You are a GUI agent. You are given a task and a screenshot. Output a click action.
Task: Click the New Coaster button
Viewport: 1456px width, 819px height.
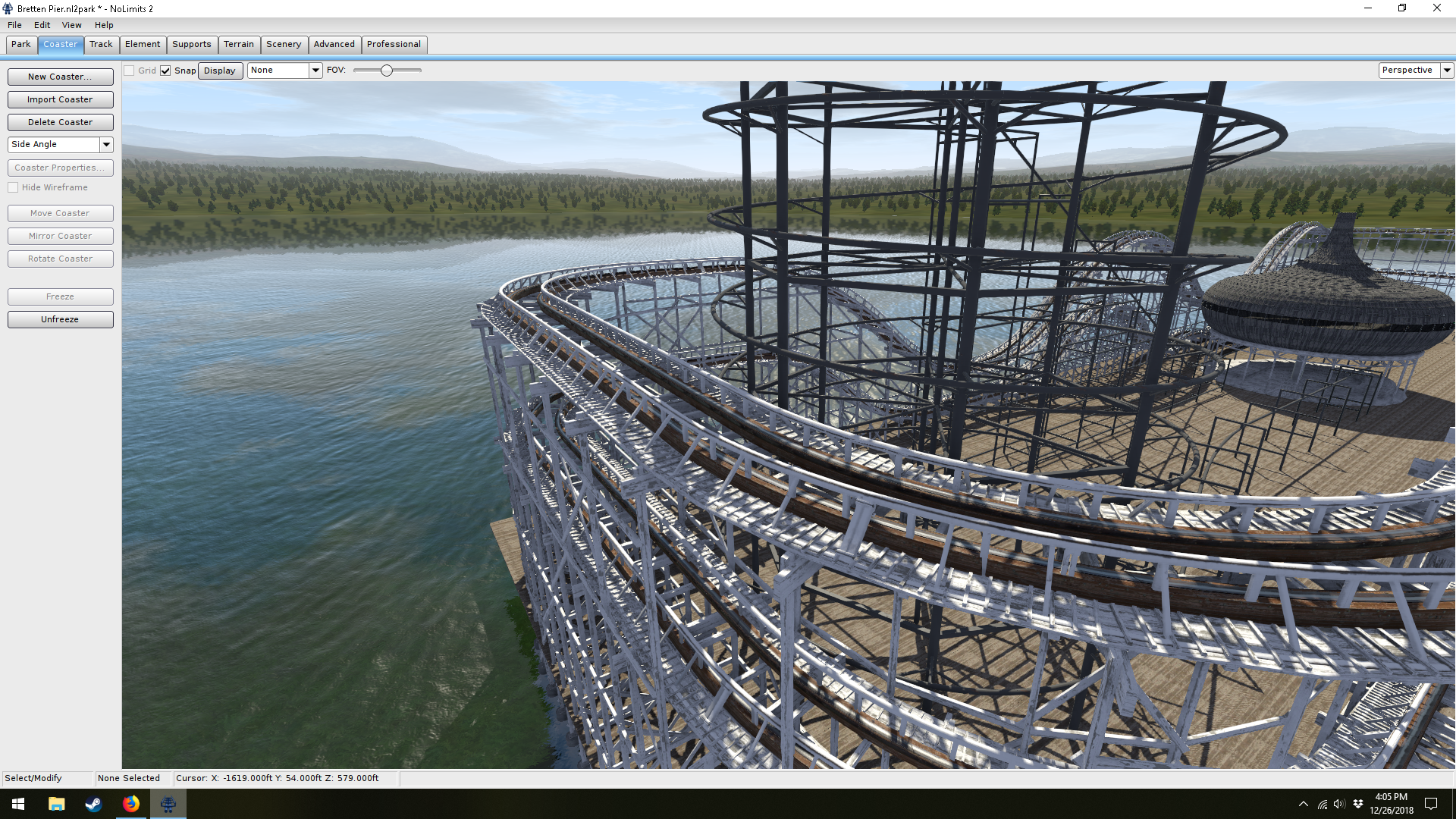60,77
